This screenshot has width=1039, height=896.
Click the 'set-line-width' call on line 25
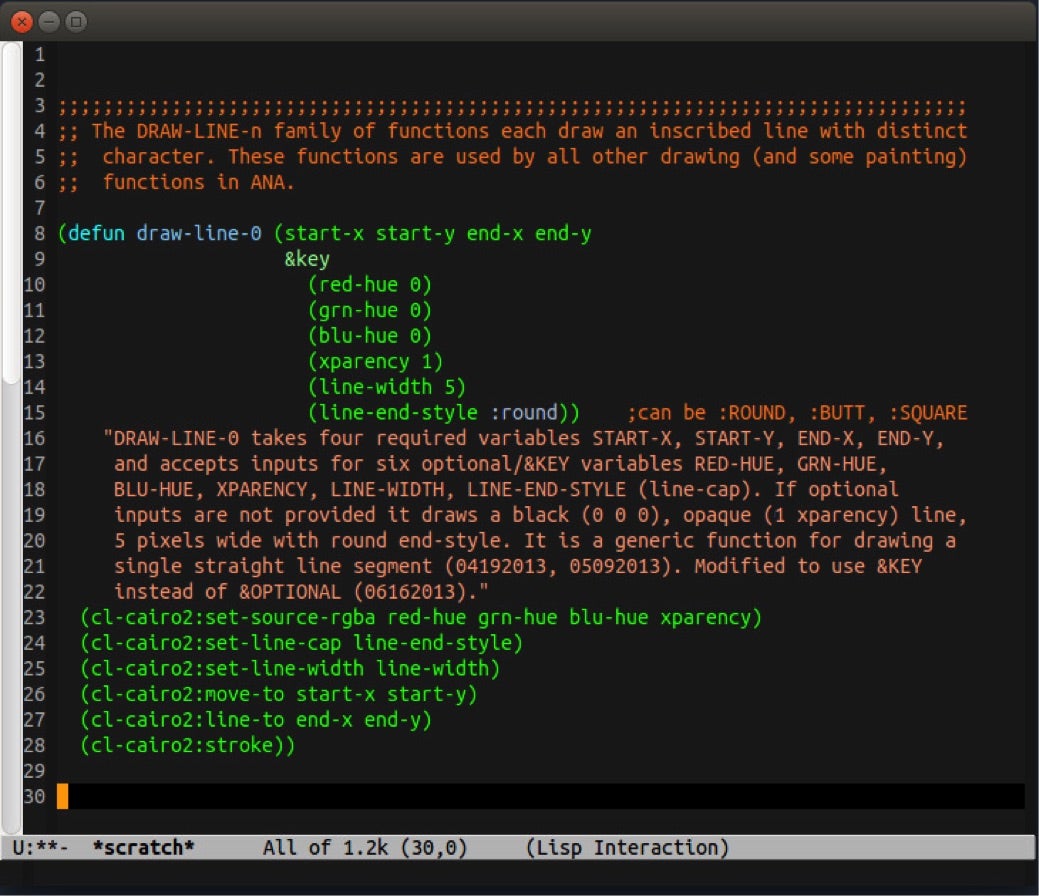coord(284,669)
